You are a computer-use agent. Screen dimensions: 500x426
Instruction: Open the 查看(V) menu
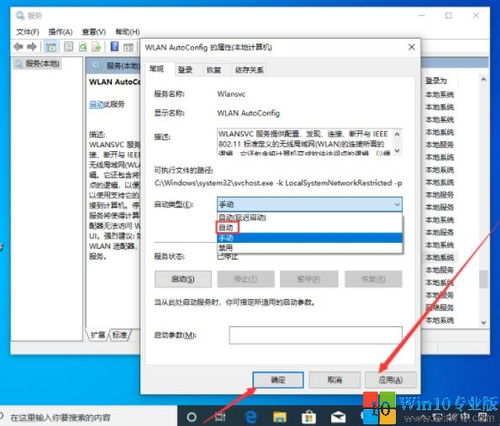(94, 32)
